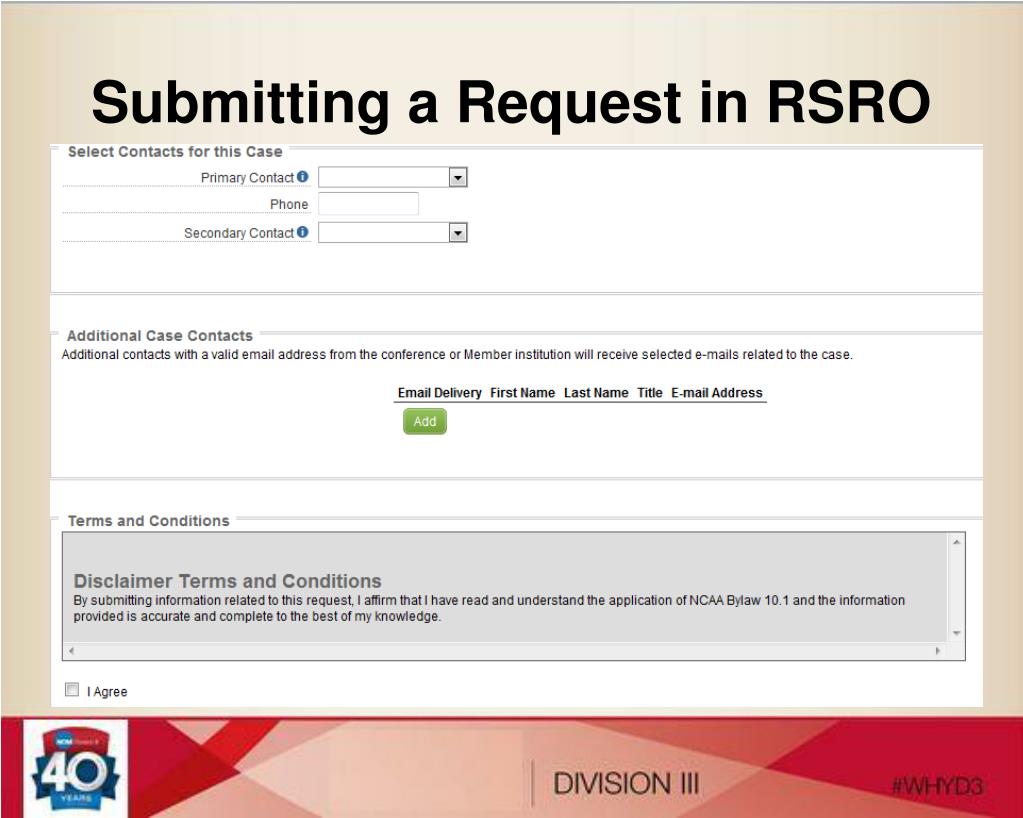Click the Secondary Contact label

click(239, 233)
